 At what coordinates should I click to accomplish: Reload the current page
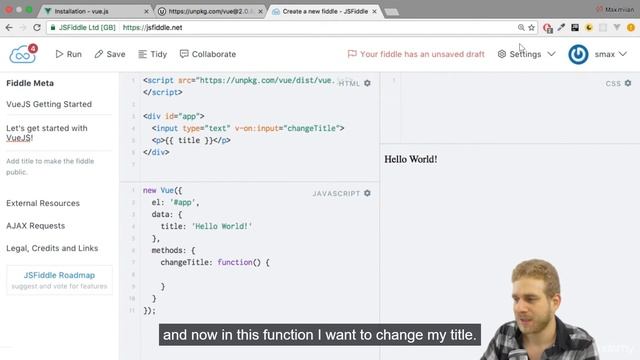pos(37,28)
